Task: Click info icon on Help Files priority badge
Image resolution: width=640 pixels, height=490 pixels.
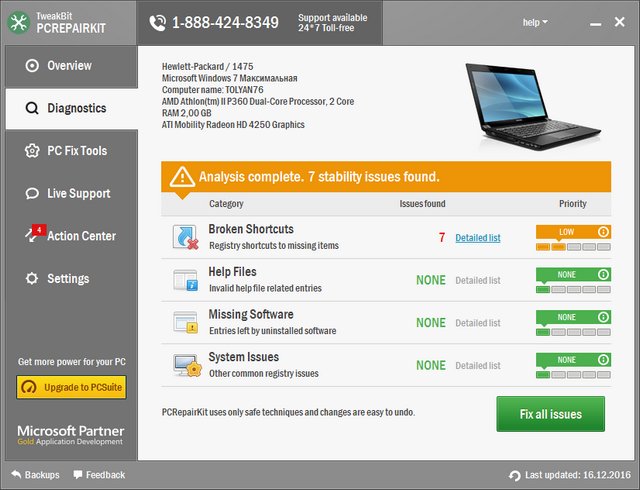Action: pyautogui.click(x=603, y=274)
